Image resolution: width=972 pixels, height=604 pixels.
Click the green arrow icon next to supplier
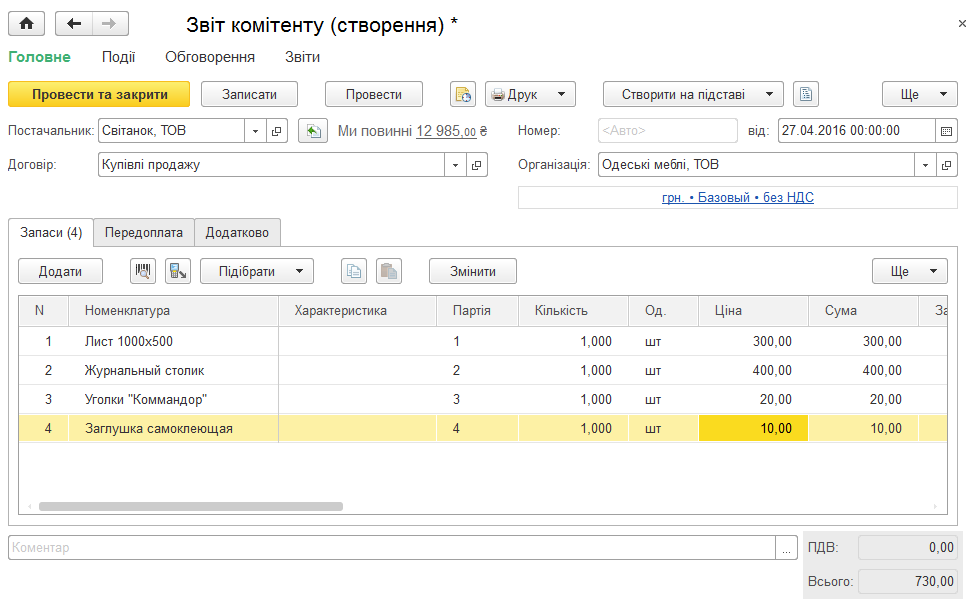pyautogui.click(x=313, y=131)
